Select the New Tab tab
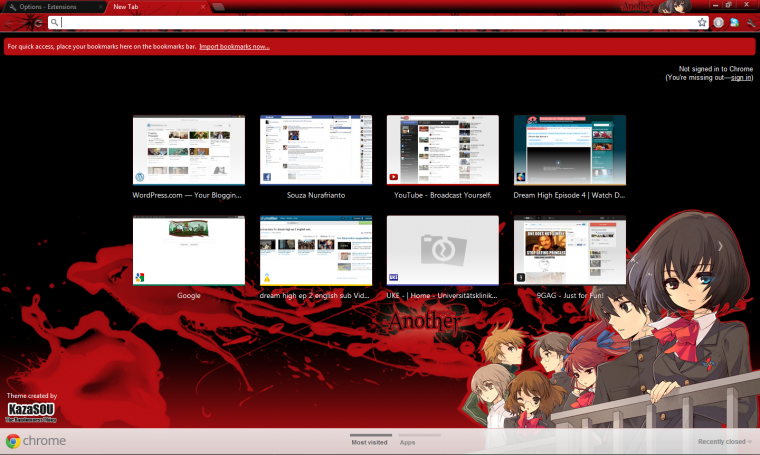 click(x=140, y=7)
